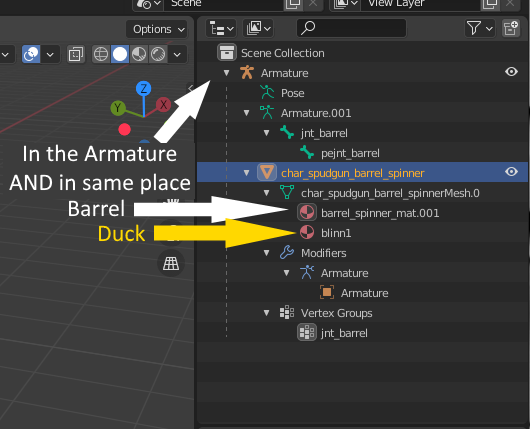
Task: Select the Modifiers label
Action: point(323,253)
